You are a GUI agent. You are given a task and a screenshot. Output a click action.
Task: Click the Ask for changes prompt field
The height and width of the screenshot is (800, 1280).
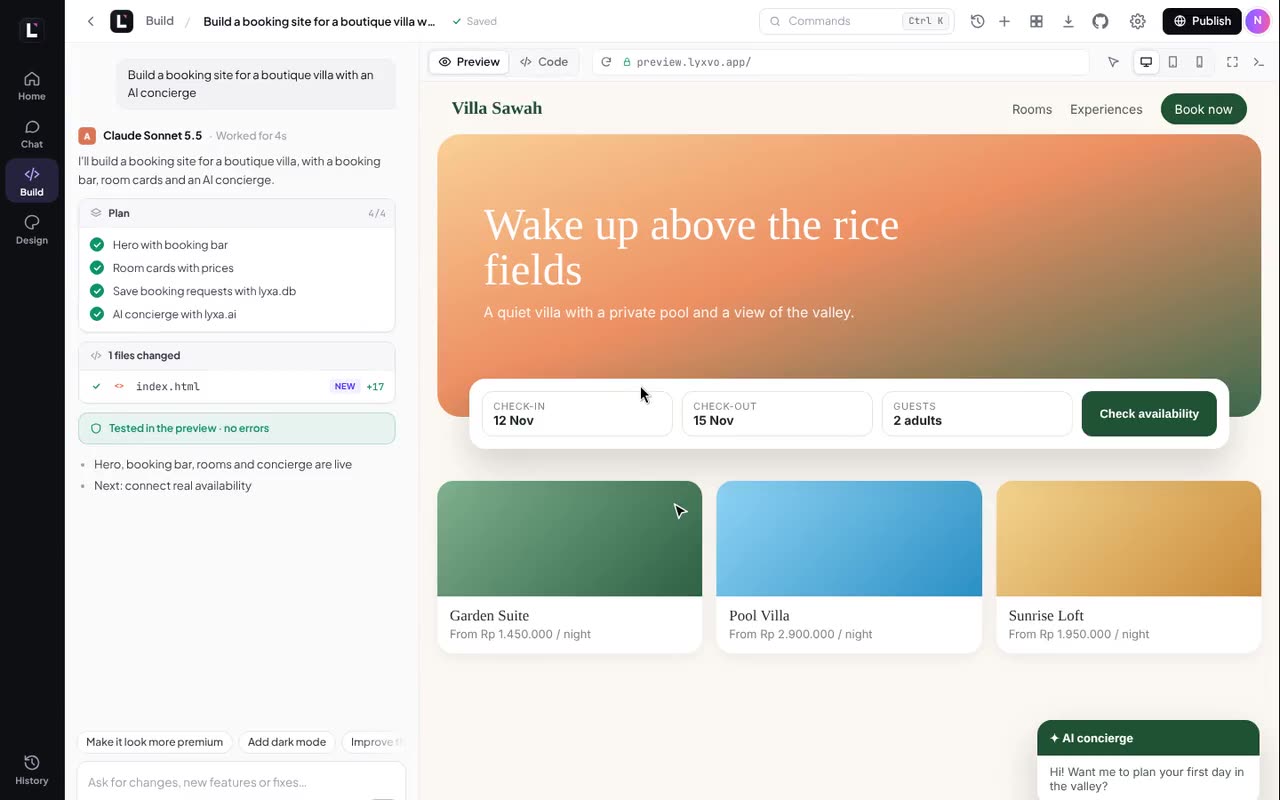[241, 782]
